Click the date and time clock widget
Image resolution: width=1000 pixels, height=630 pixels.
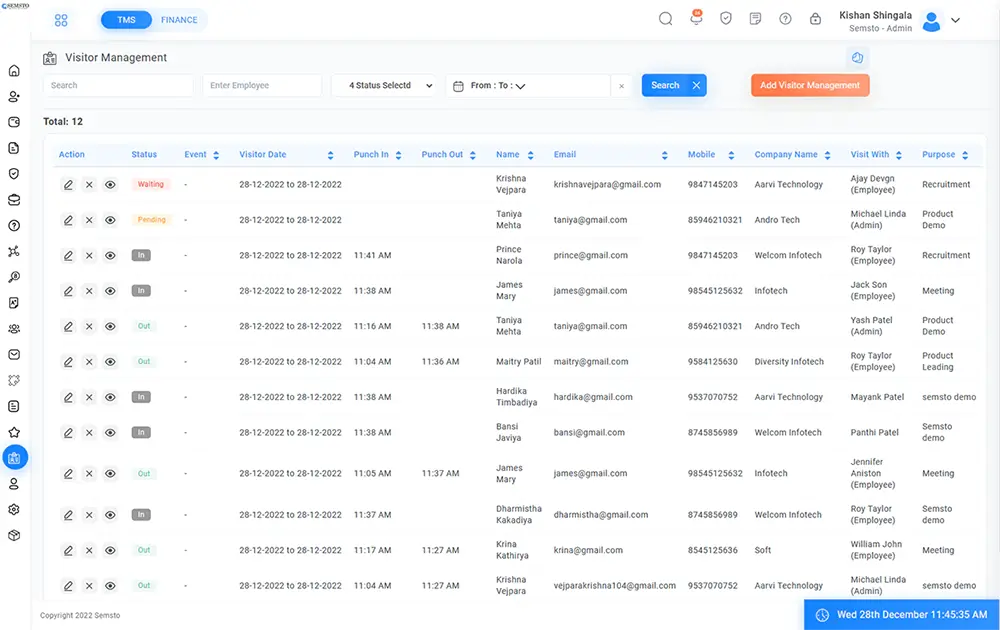coord(901,615)
